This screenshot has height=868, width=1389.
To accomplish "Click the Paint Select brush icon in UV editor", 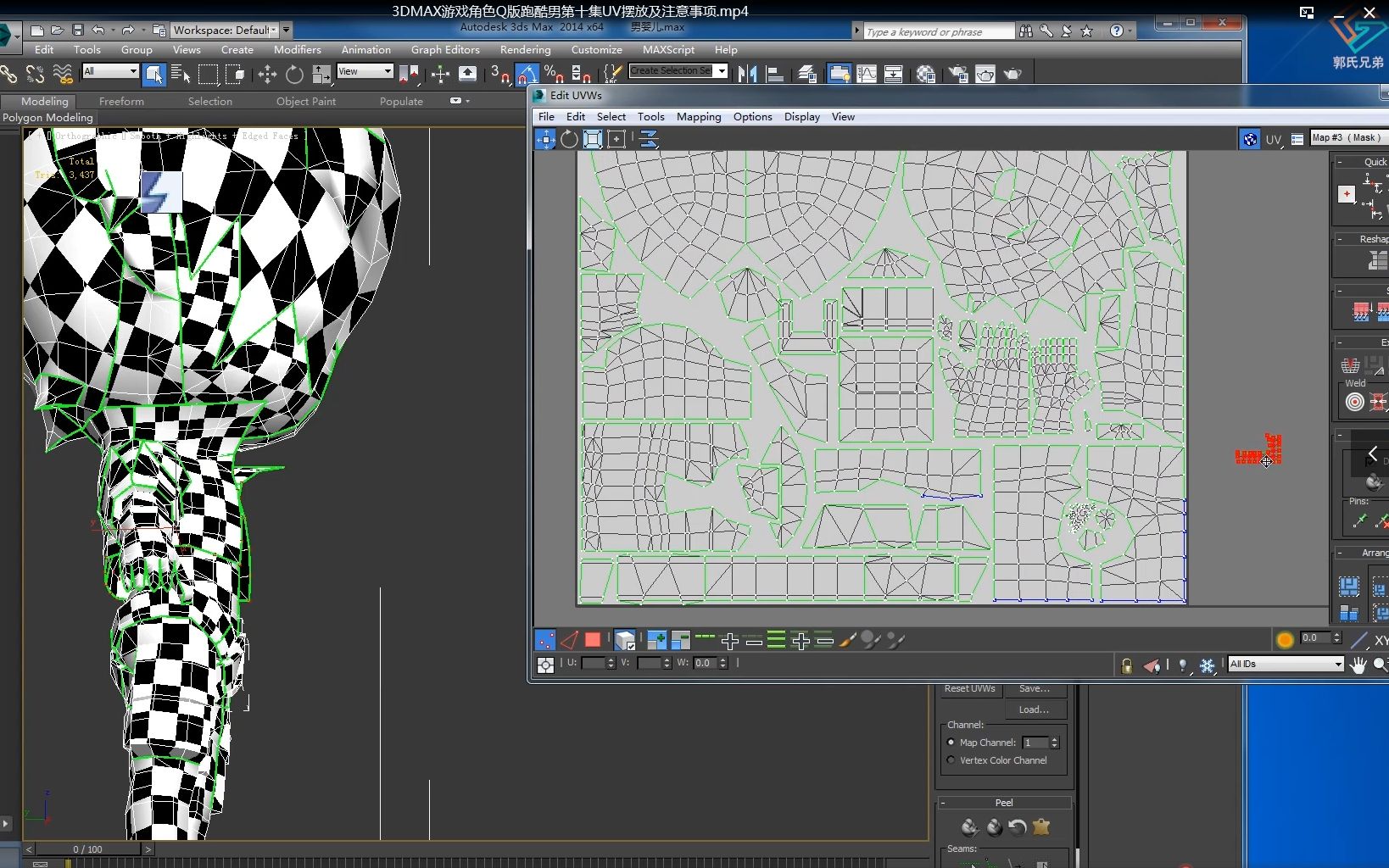I will [x=847, y=640].
